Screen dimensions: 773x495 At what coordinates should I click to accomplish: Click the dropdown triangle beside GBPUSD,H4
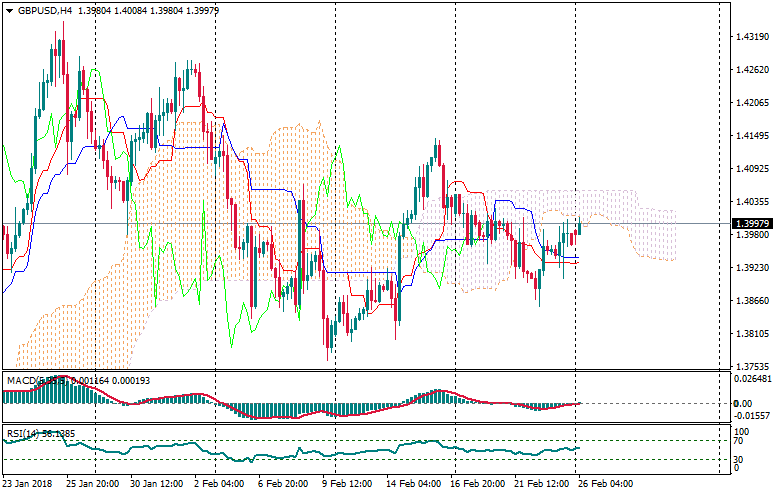(x=9, y=10)
